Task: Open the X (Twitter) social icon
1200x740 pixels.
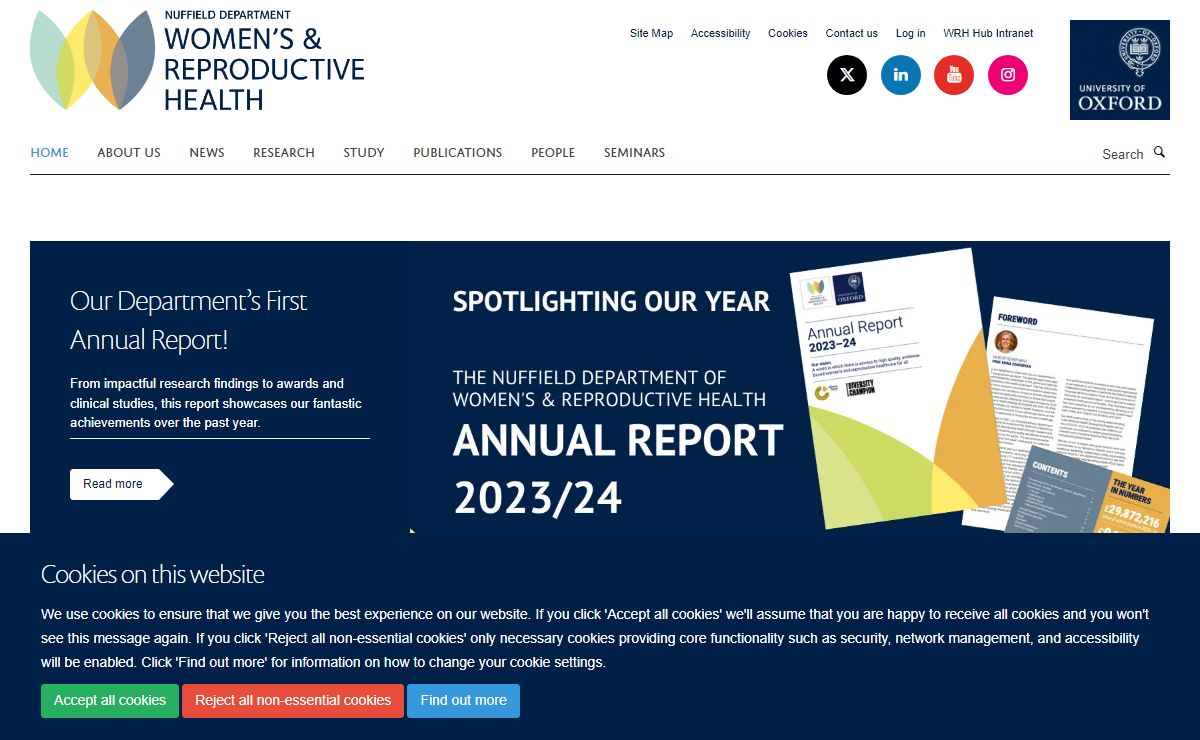Action: click(847, 75)
